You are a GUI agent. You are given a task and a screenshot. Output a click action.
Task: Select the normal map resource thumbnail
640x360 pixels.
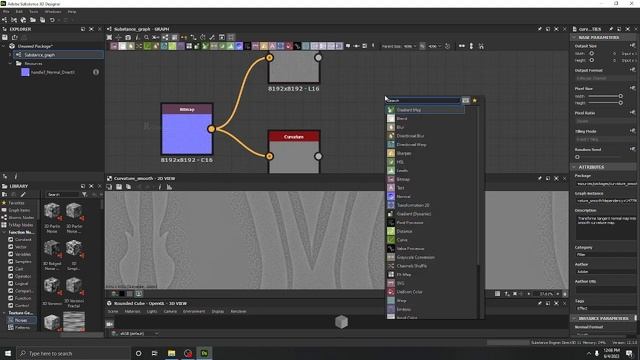pos(25,72)
